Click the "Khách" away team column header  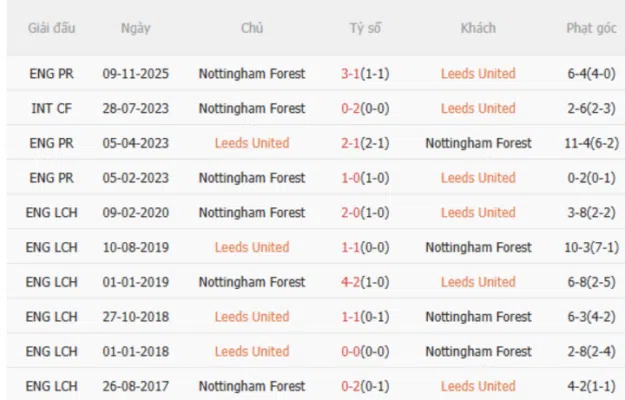click(x=478, y=28)
